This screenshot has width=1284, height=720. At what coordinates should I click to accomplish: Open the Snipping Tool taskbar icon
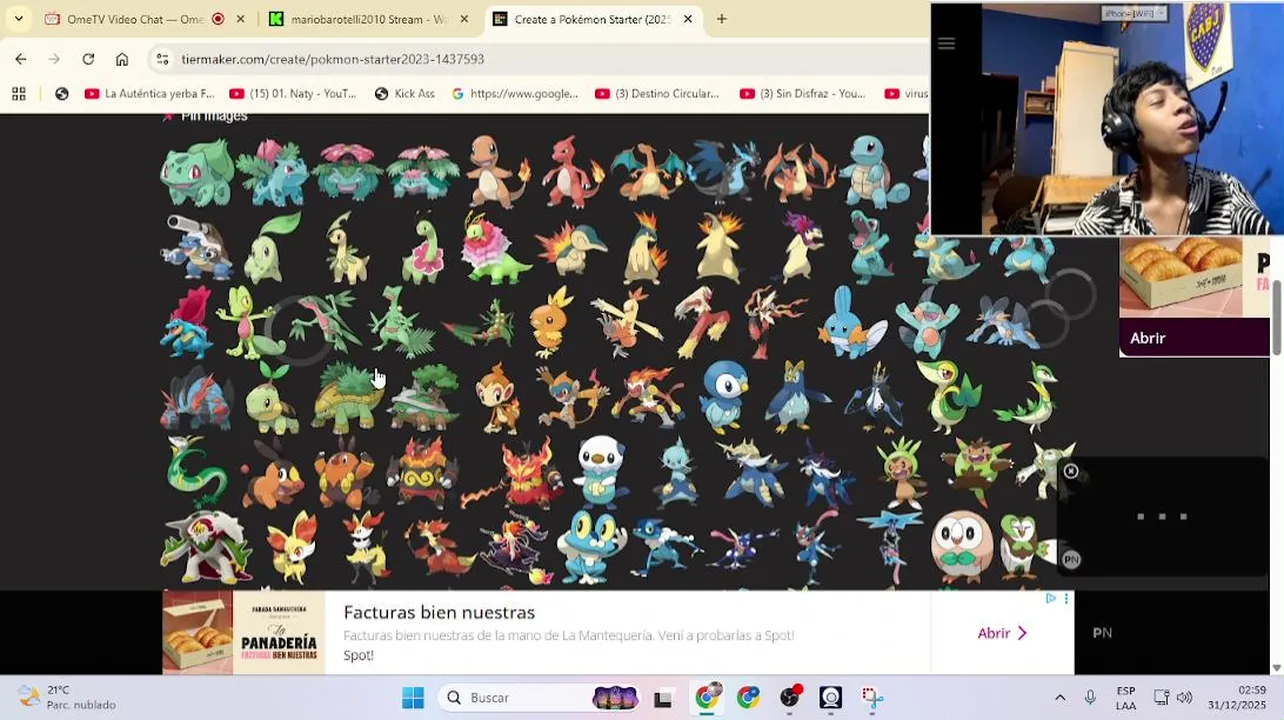pos(871,697)
